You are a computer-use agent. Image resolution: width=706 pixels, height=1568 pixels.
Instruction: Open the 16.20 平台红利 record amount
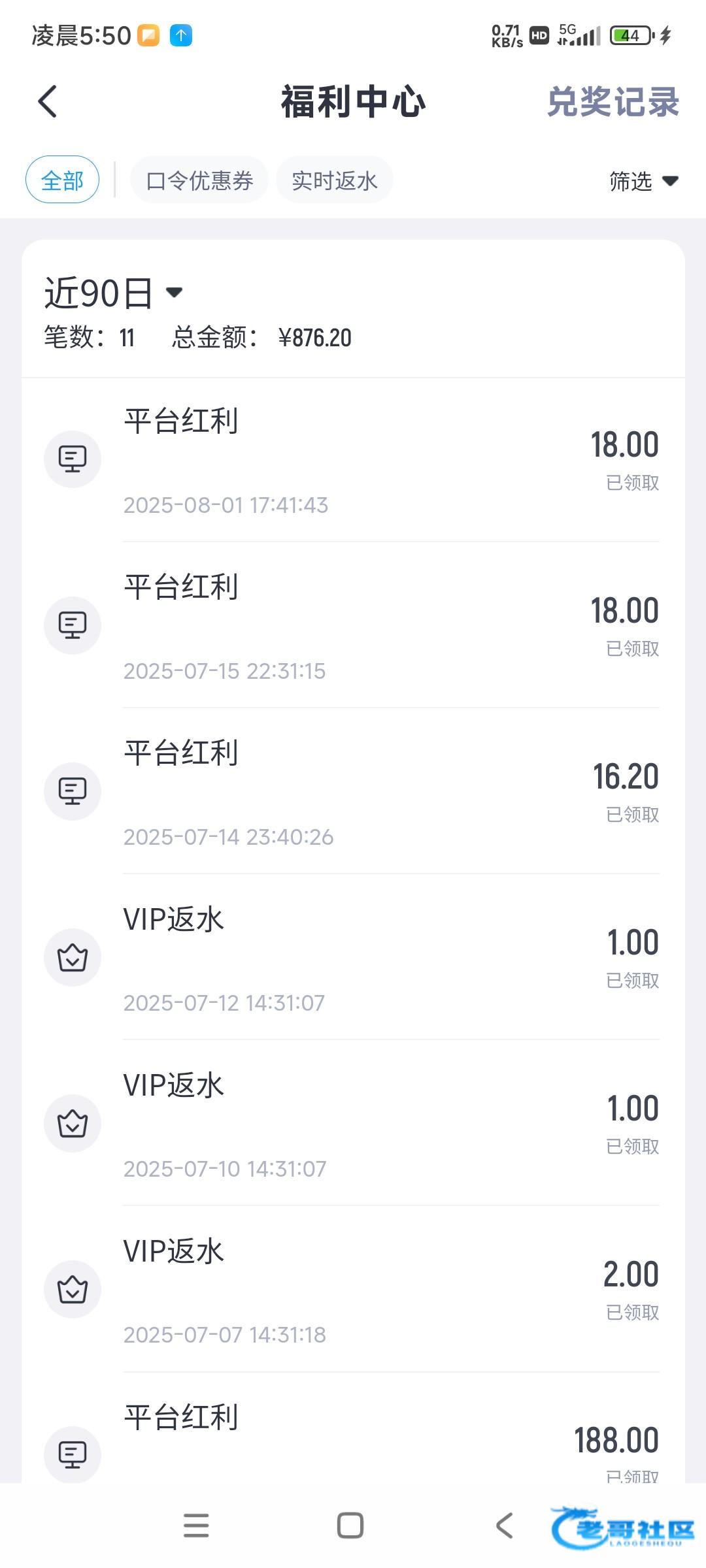point(625,777)
